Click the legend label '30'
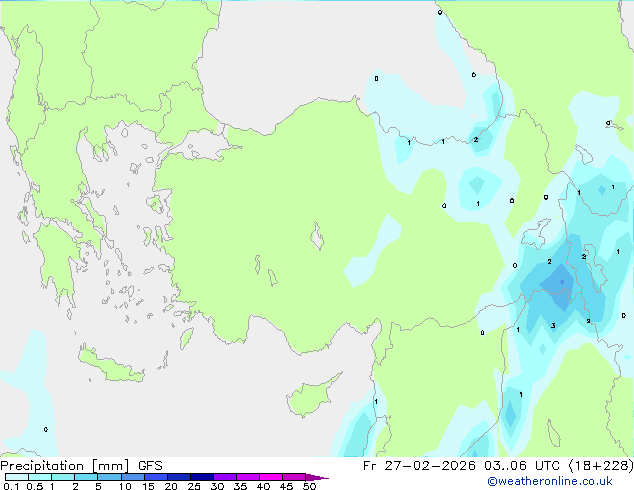The image size is (634, 490). [217, 486]
